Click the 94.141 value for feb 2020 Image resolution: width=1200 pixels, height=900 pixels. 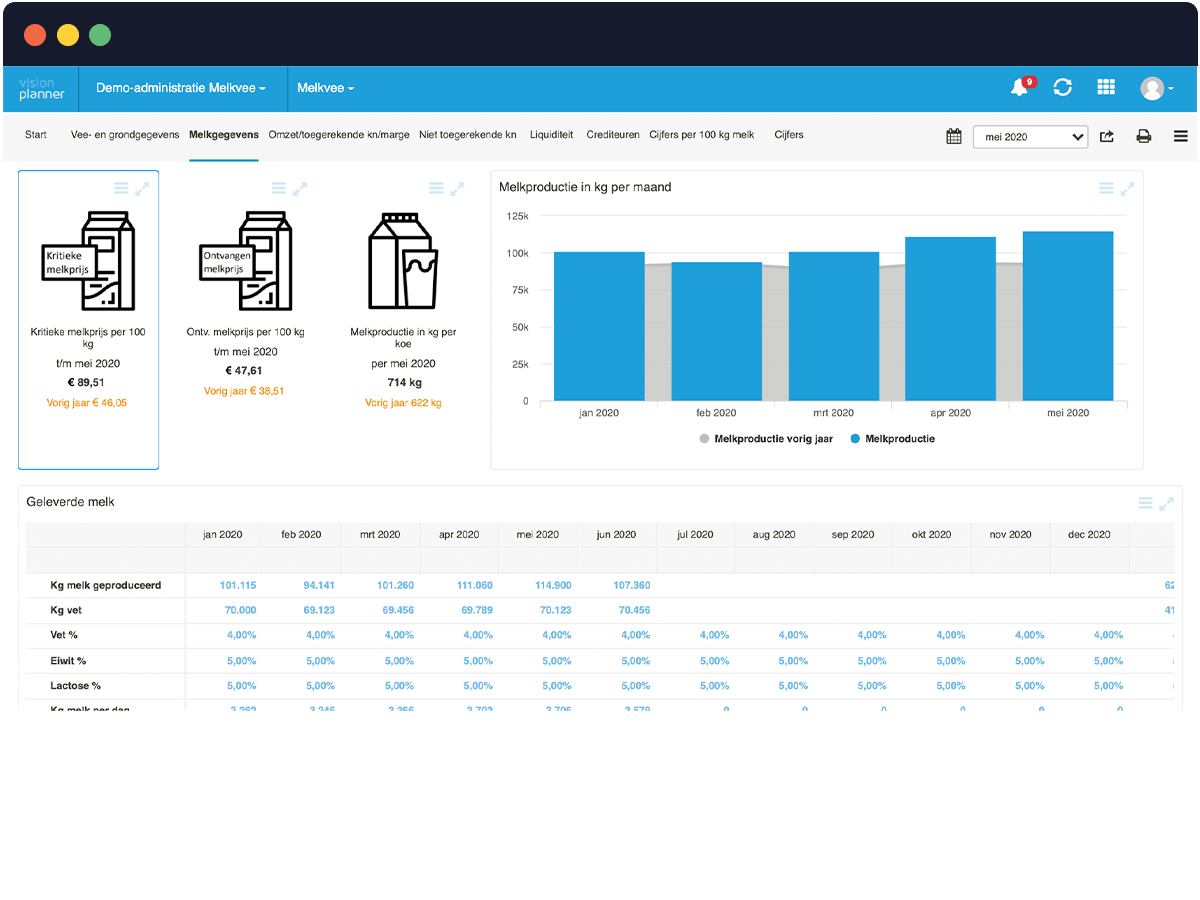[319, 585]
